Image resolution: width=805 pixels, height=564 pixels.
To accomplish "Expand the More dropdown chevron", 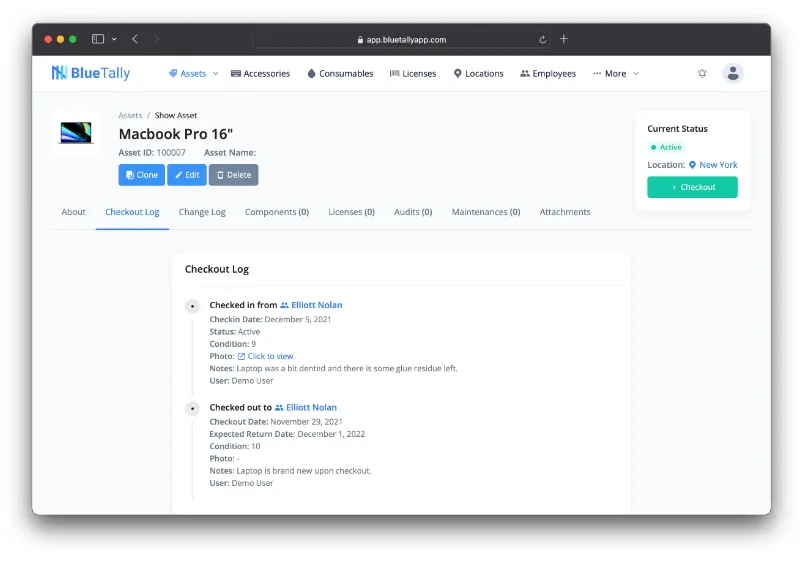I will coord(636,73).
